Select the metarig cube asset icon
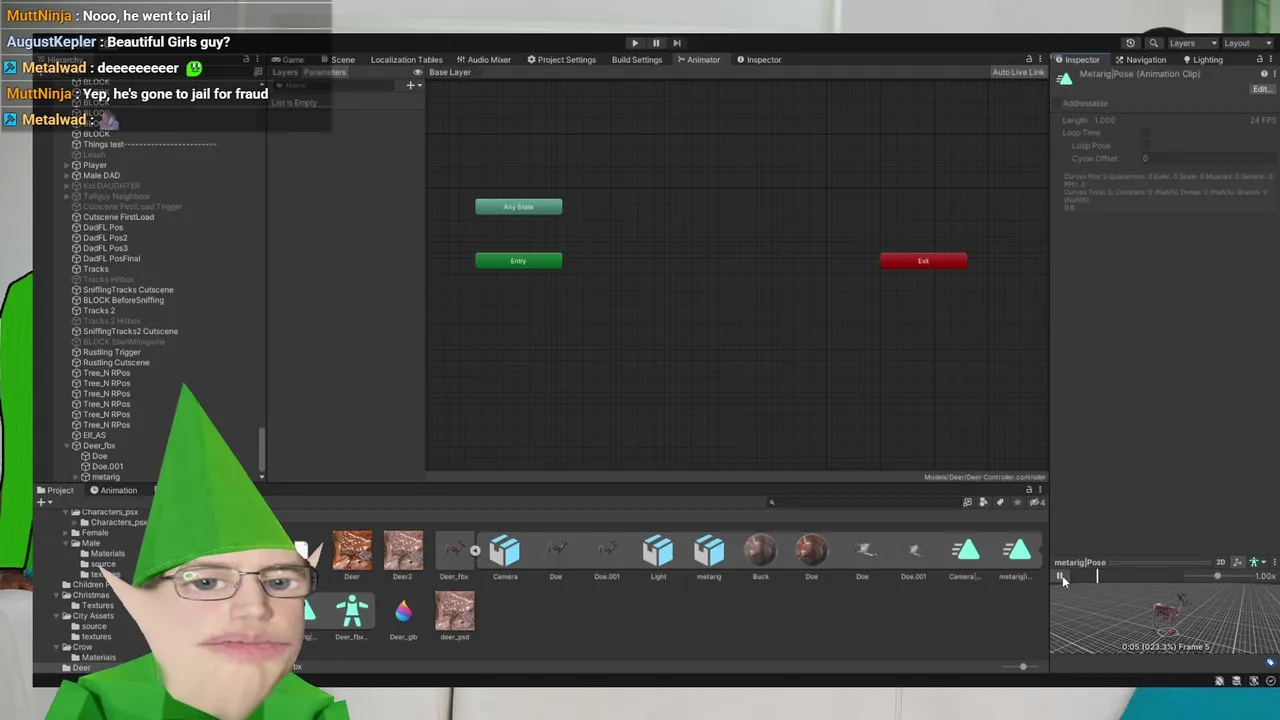 709,550
